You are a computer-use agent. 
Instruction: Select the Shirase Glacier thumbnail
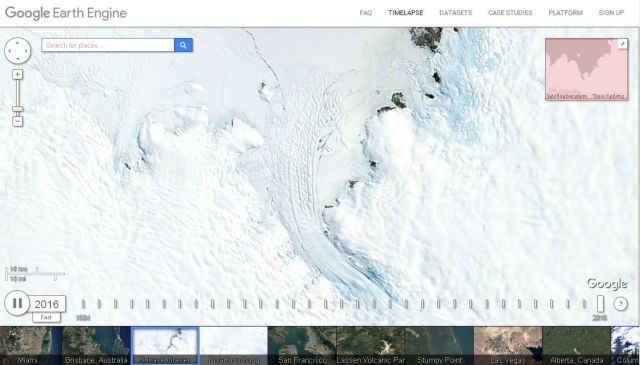click(x=165, y=345)
